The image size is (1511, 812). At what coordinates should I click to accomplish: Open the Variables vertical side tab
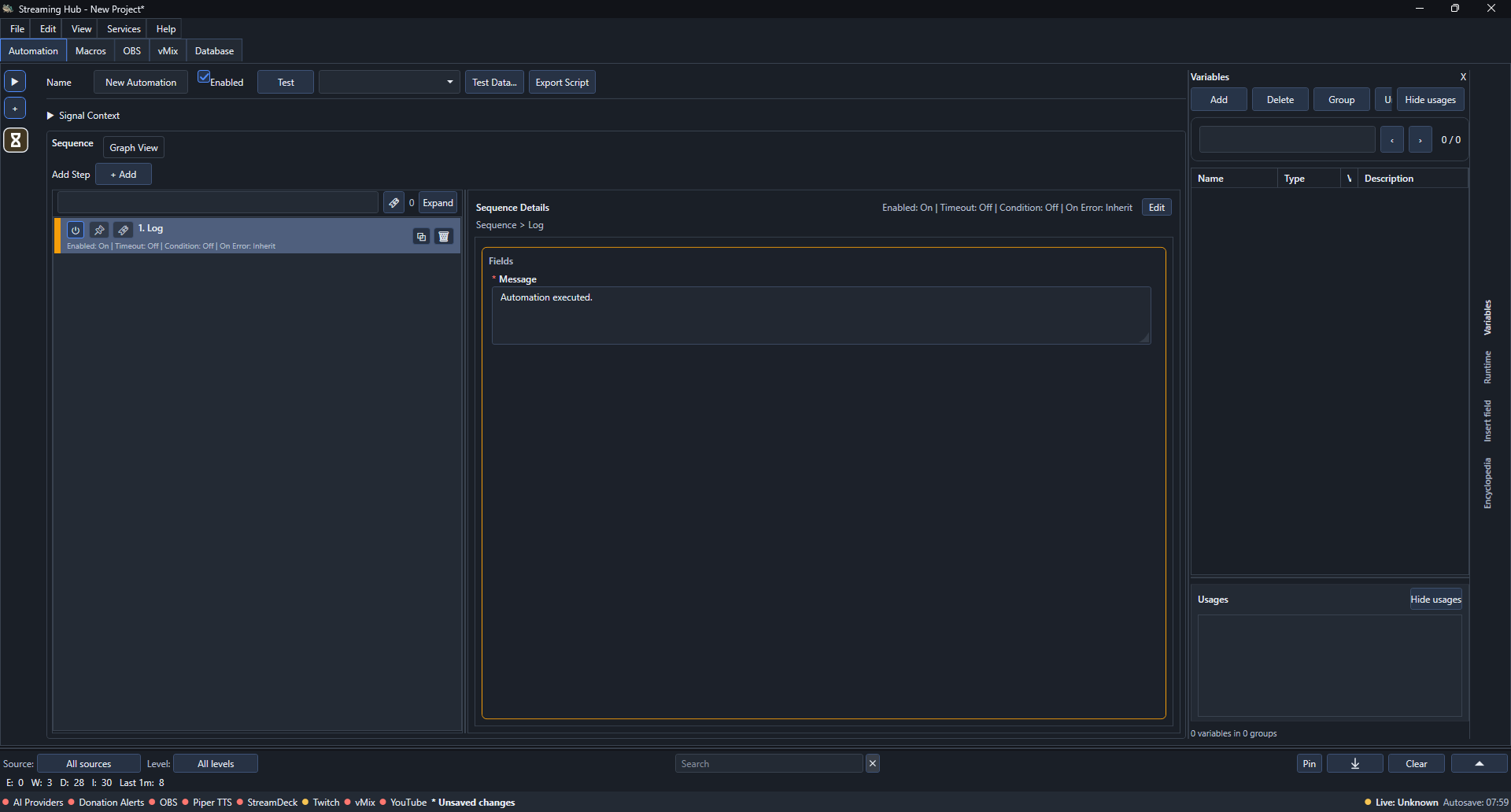[x=1487, y=317]
